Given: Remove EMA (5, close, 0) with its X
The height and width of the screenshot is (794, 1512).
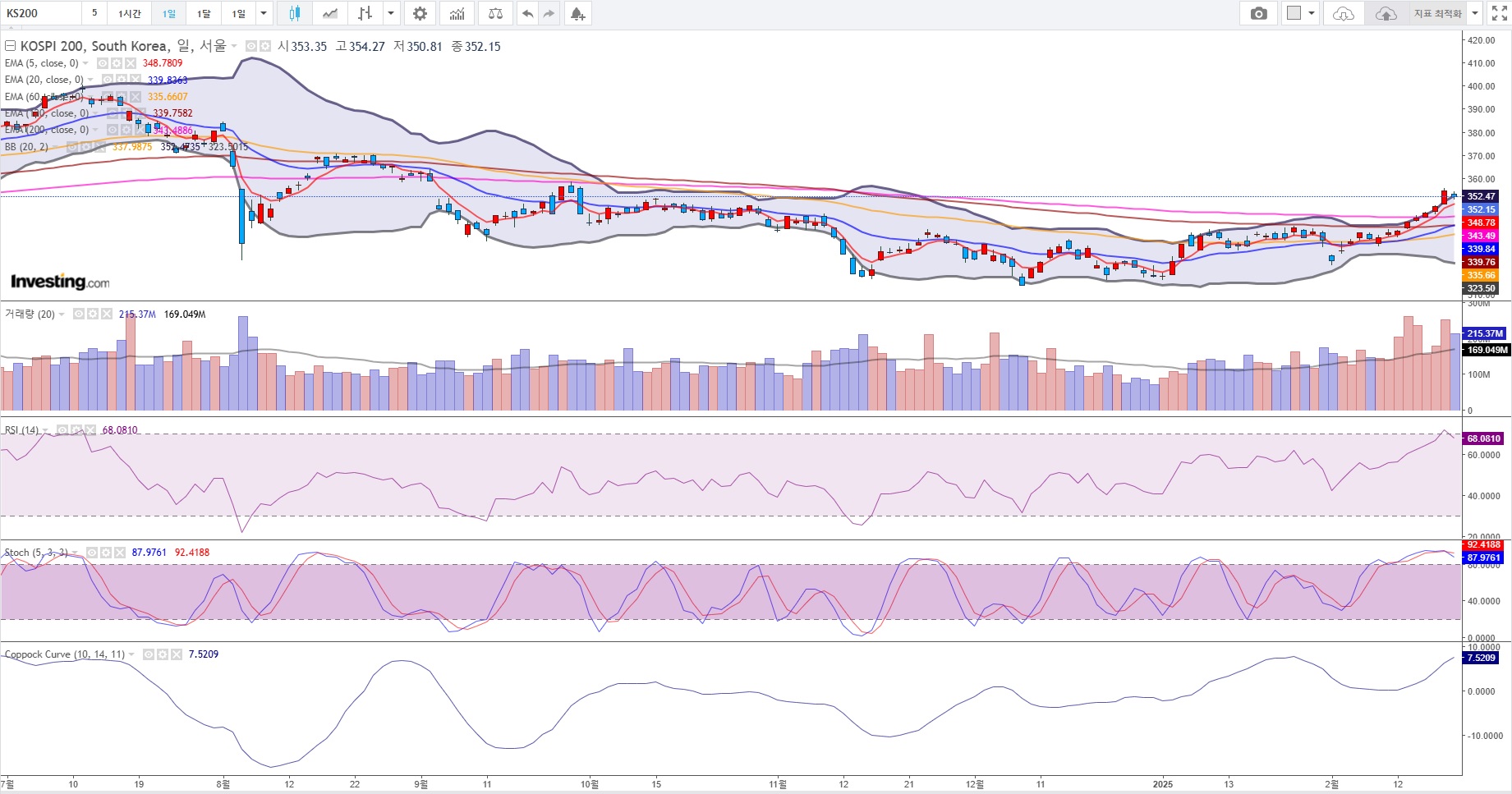Looking at the screenshot, I should coord(130,63).
